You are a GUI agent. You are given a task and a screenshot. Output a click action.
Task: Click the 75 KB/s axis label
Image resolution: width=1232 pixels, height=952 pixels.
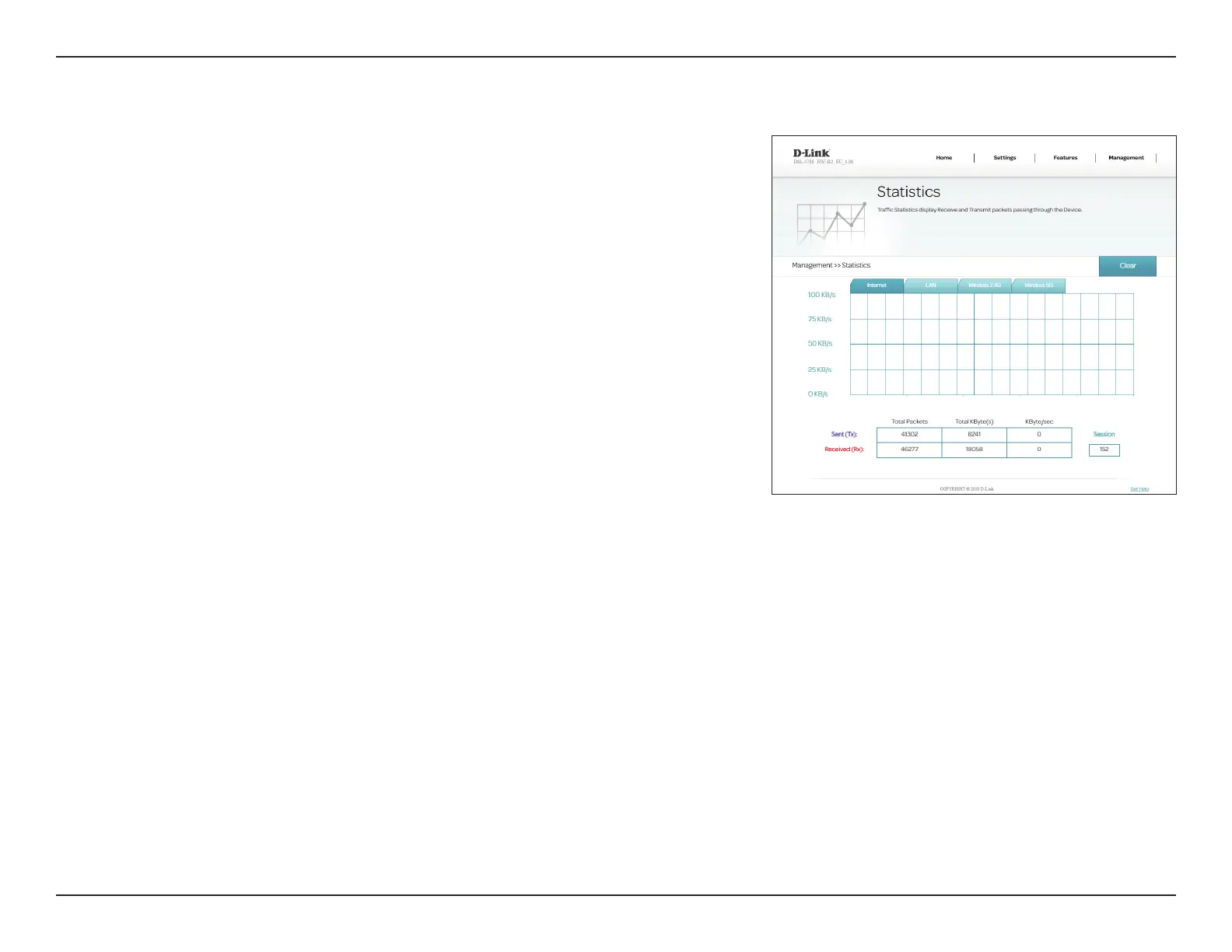(x=819, y=320)
